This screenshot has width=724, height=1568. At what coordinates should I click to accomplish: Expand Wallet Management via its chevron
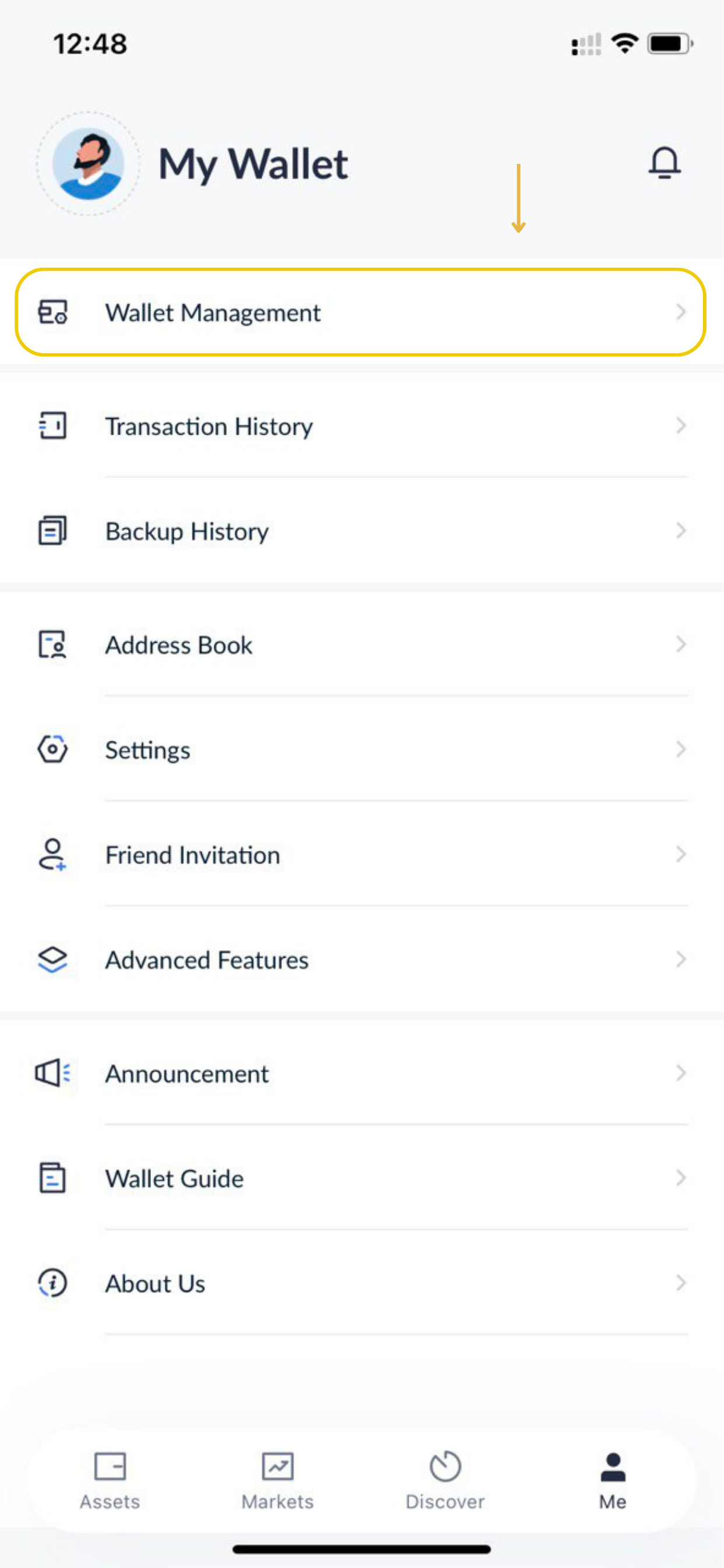[x=681, y=312]
